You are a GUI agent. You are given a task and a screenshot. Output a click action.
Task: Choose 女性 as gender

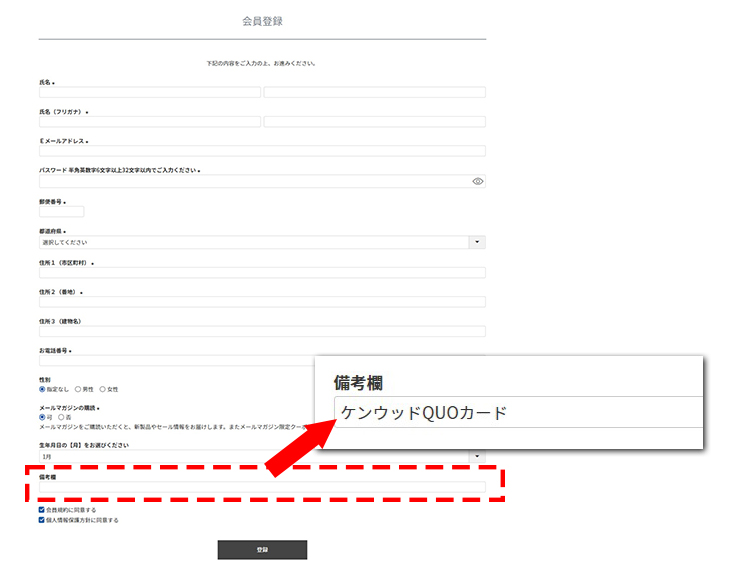pyautogui.click(x=103, y=389)
